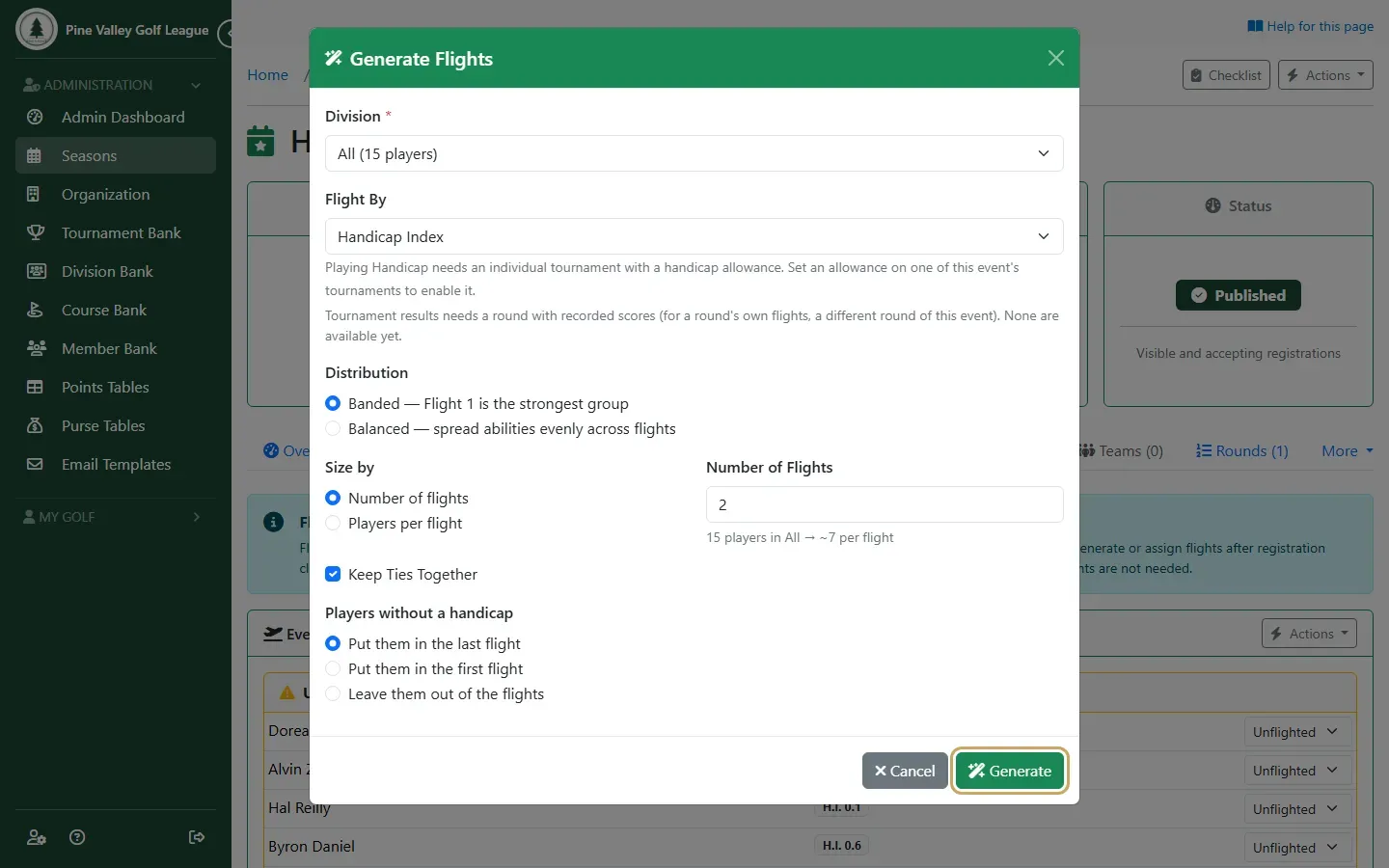Click the Tournament Bank trophy icon
The image size is (1389, 868).
click(x=36, y=232)
